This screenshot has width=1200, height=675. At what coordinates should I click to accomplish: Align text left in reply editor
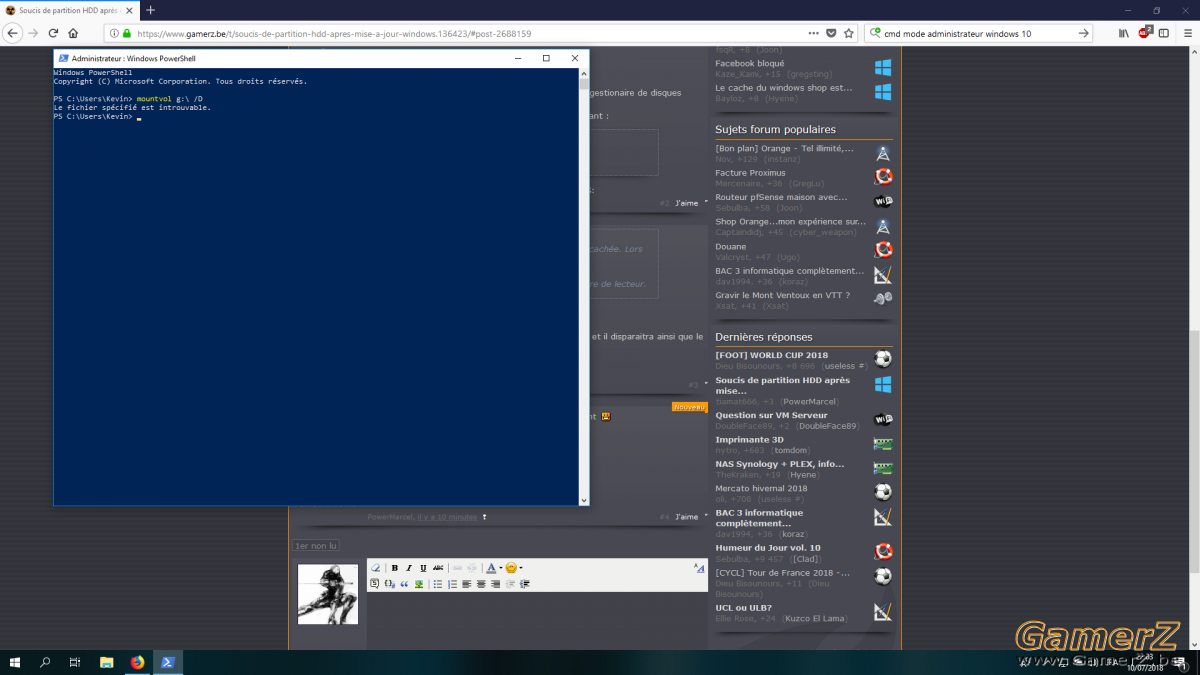pos(466,584)
